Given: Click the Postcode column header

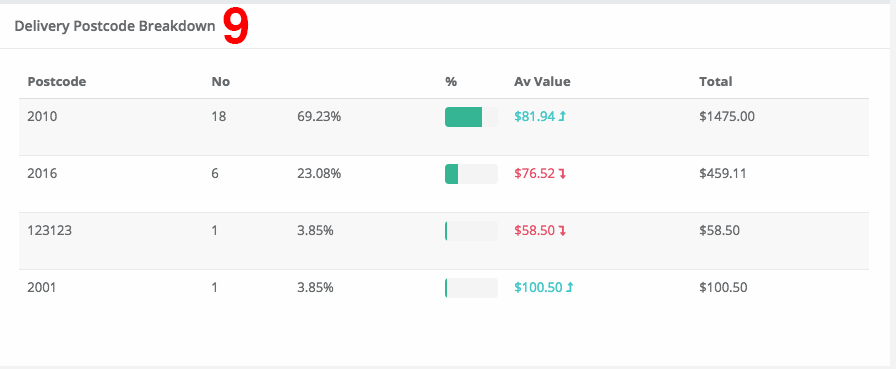Looking at the screenshot, I should [x=57, y=82].
